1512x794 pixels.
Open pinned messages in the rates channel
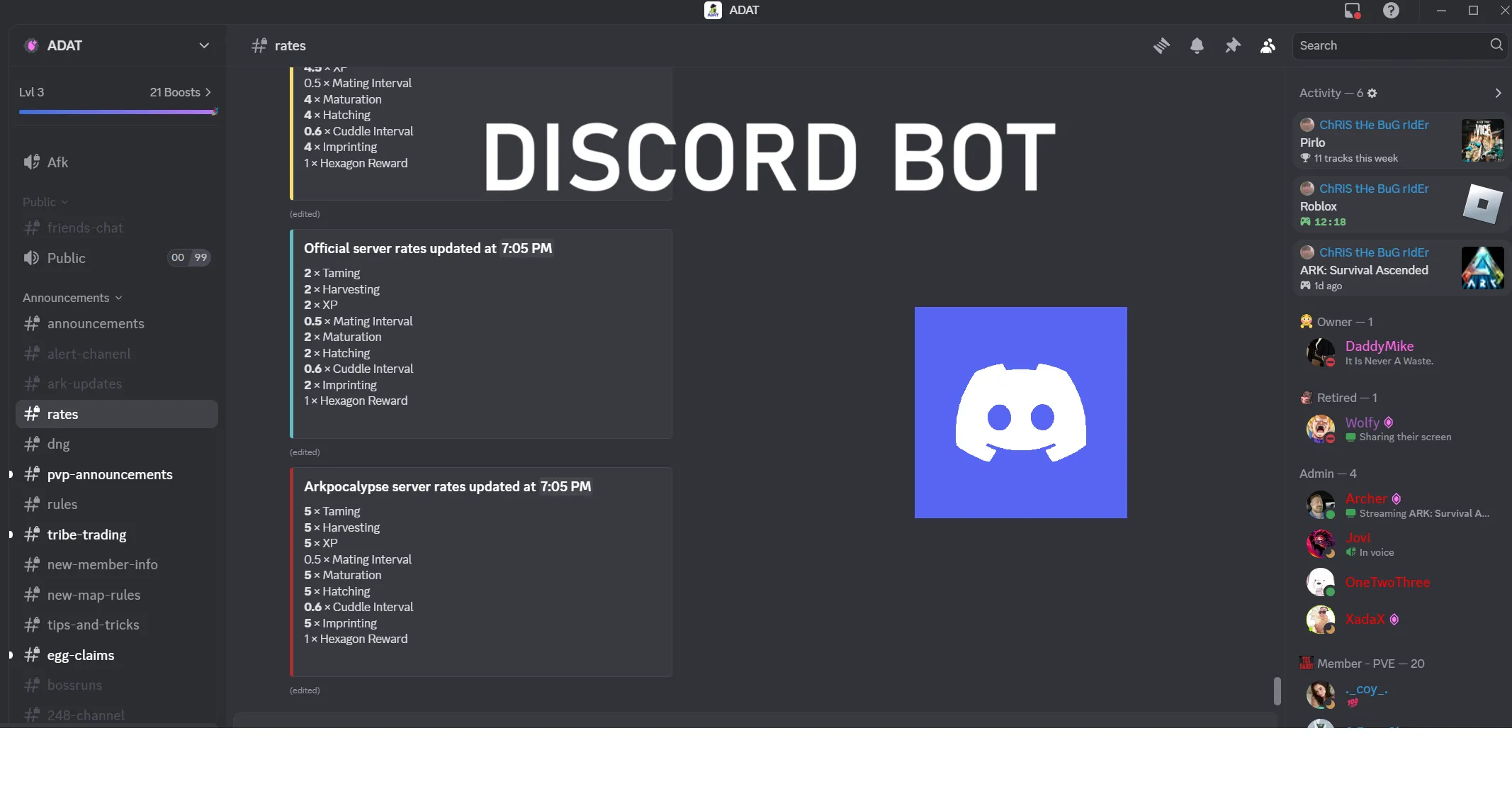(1233, 45)
